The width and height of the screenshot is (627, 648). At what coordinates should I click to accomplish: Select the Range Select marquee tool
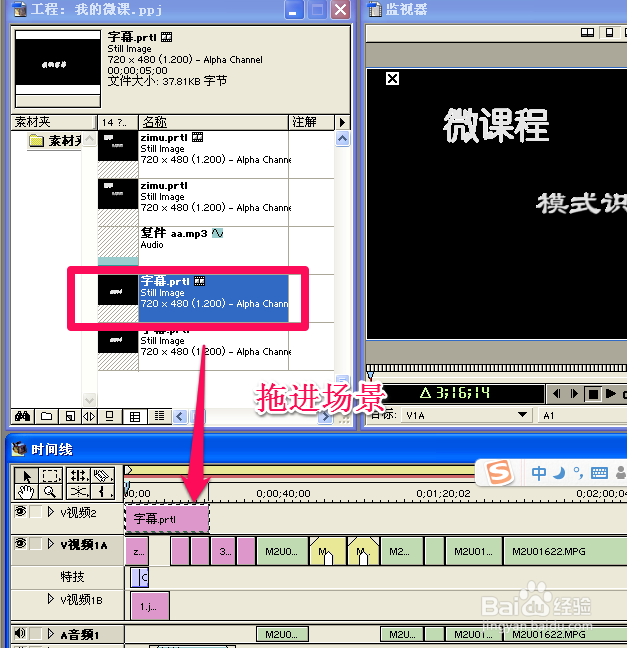(x=51, y=476)
